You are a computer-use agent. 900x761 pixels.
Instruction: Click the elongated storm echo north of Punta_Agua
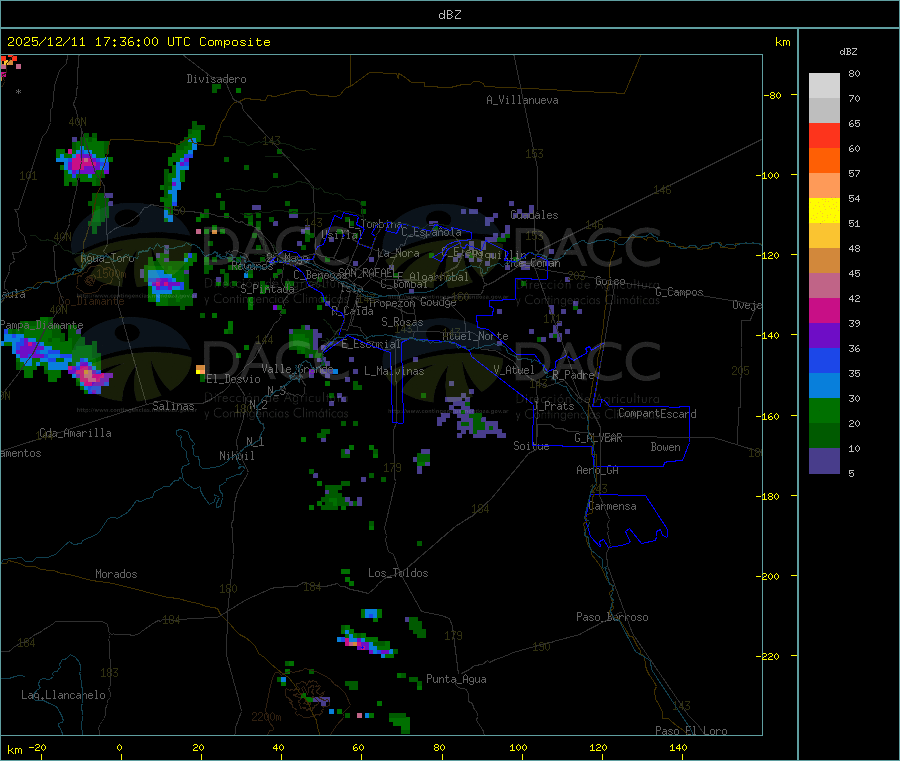coord(367,642)
